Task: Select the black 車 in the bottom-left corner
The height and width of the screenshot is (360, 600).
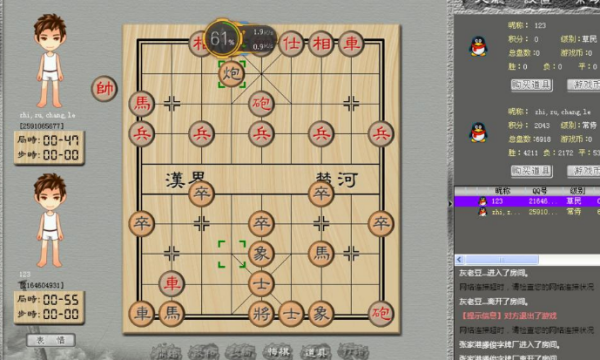Action: 142,314
